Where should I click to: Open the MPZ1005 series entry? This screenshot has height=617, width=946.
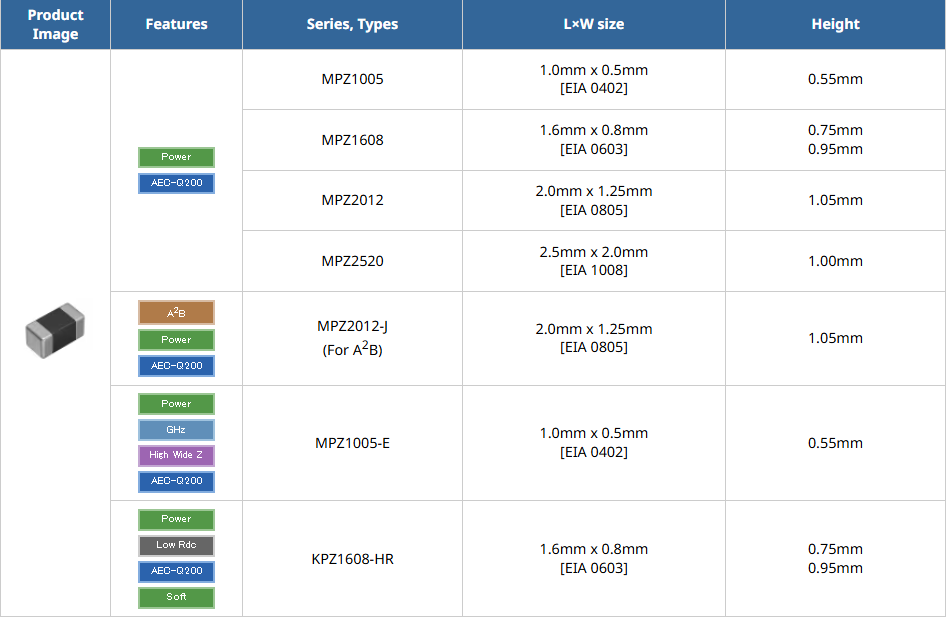click(x=352, y=79)
